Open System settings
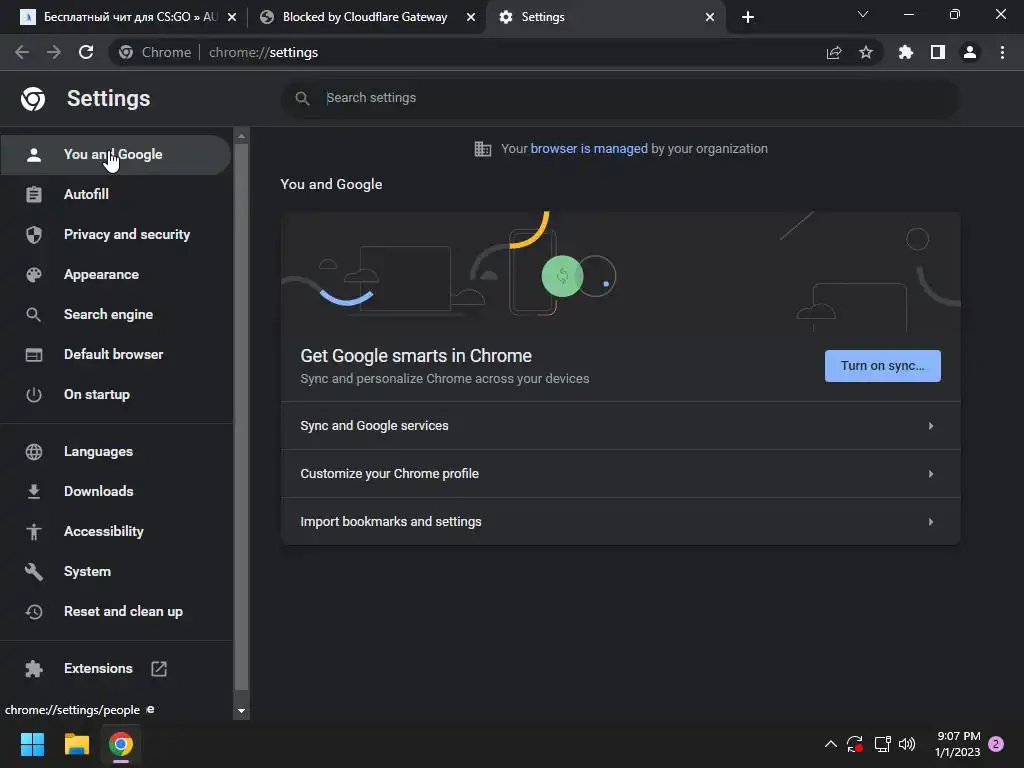This screenshot has height=768, width=1024. pyautogui.click(x=116, y=571)
